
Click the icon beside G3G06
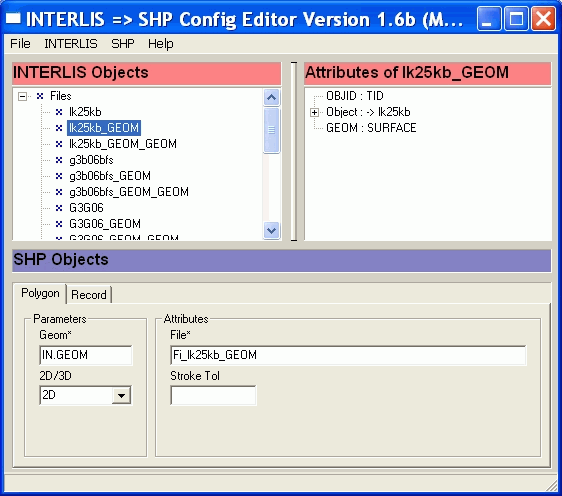coord(59,208)
